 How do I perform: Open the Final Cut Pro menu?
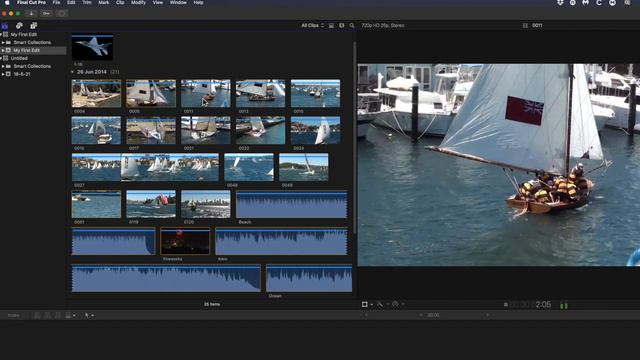[31, 2]
